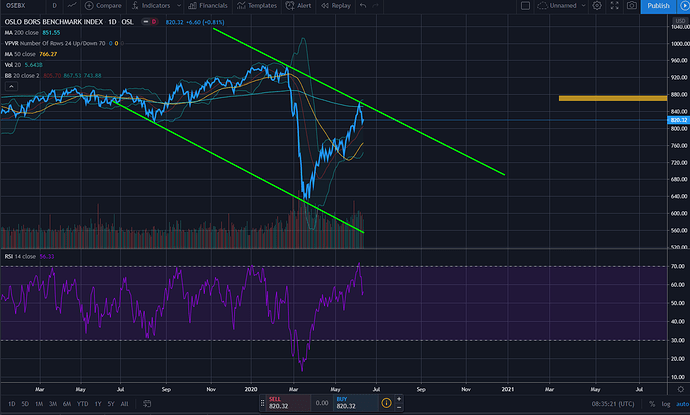690x415 pixels.
Task: Select USD currency label on price axis
Action: [x=680, y=21]
